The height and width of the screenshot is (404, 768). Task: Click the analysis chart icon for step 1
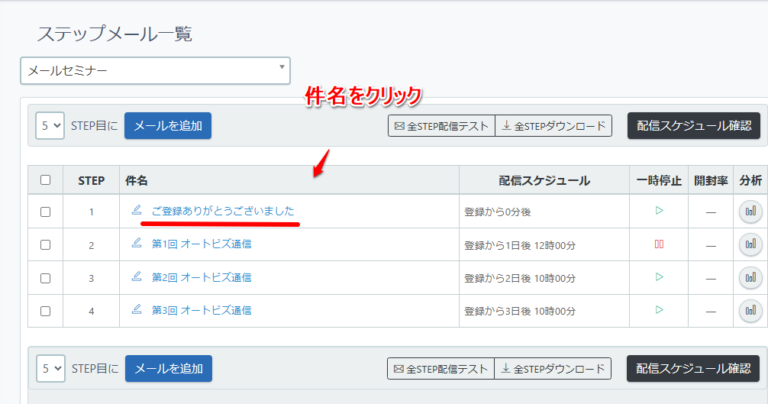coord(749,211)
